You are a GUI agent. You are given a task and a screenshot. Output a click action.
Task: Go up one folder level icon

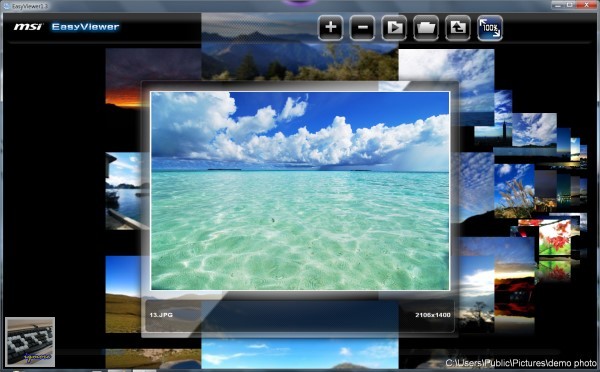coord(458,28)
